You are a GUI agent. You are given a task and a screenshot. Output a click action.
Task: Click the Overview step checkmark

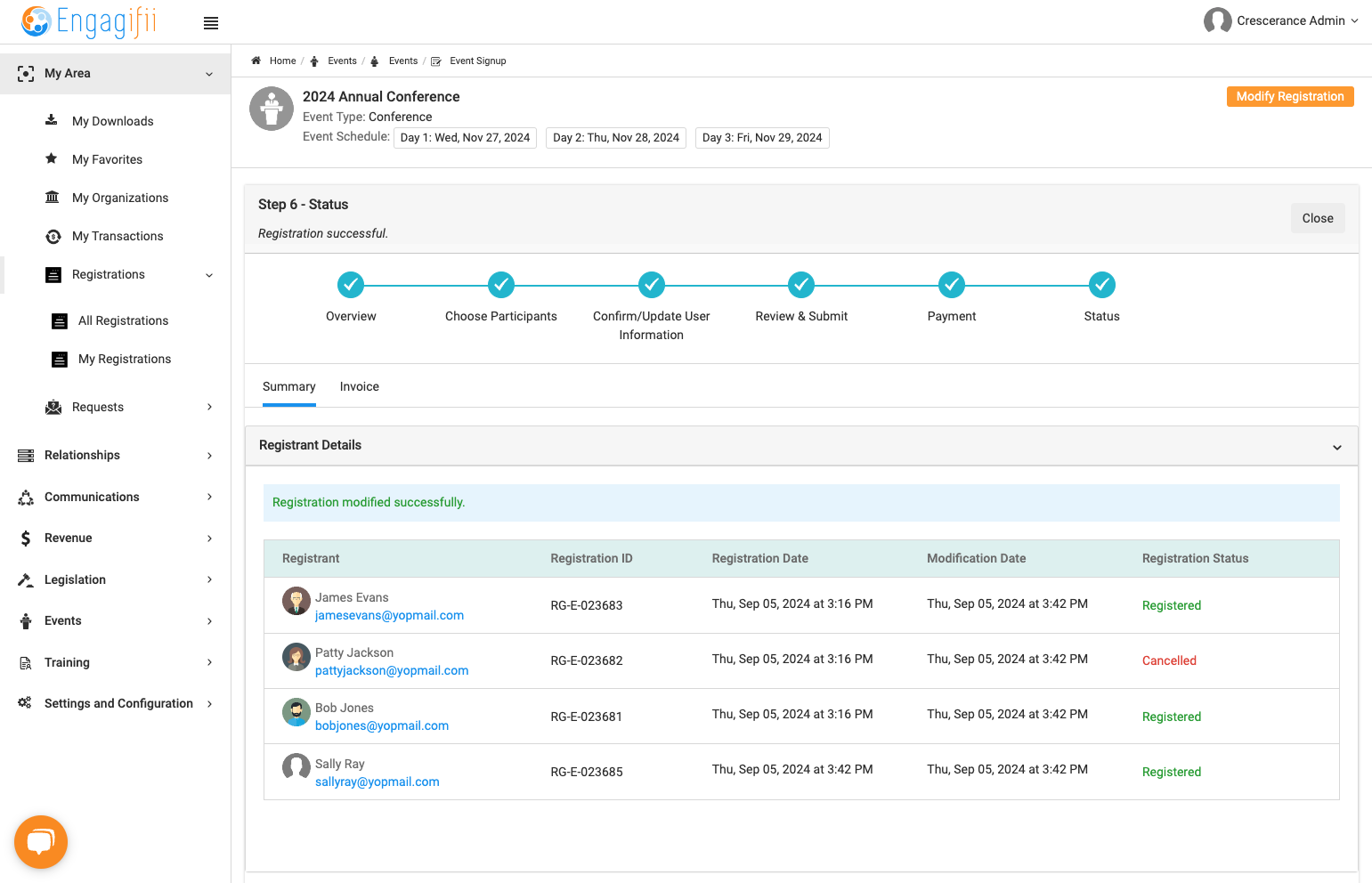pos(351,285)
